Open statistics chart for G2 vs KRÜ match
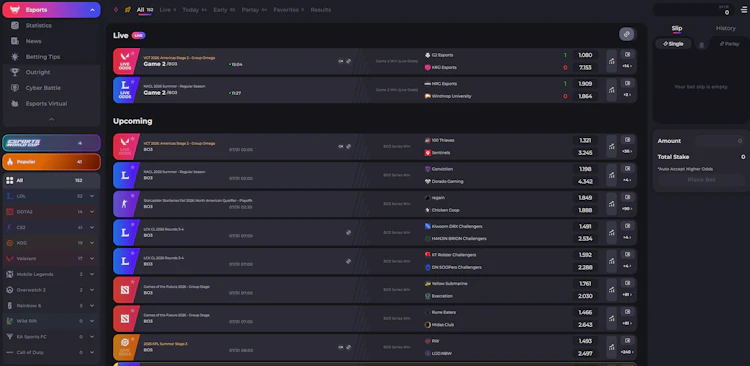The height and width of the screenshot is (366, 750). (x=611, y=61)
